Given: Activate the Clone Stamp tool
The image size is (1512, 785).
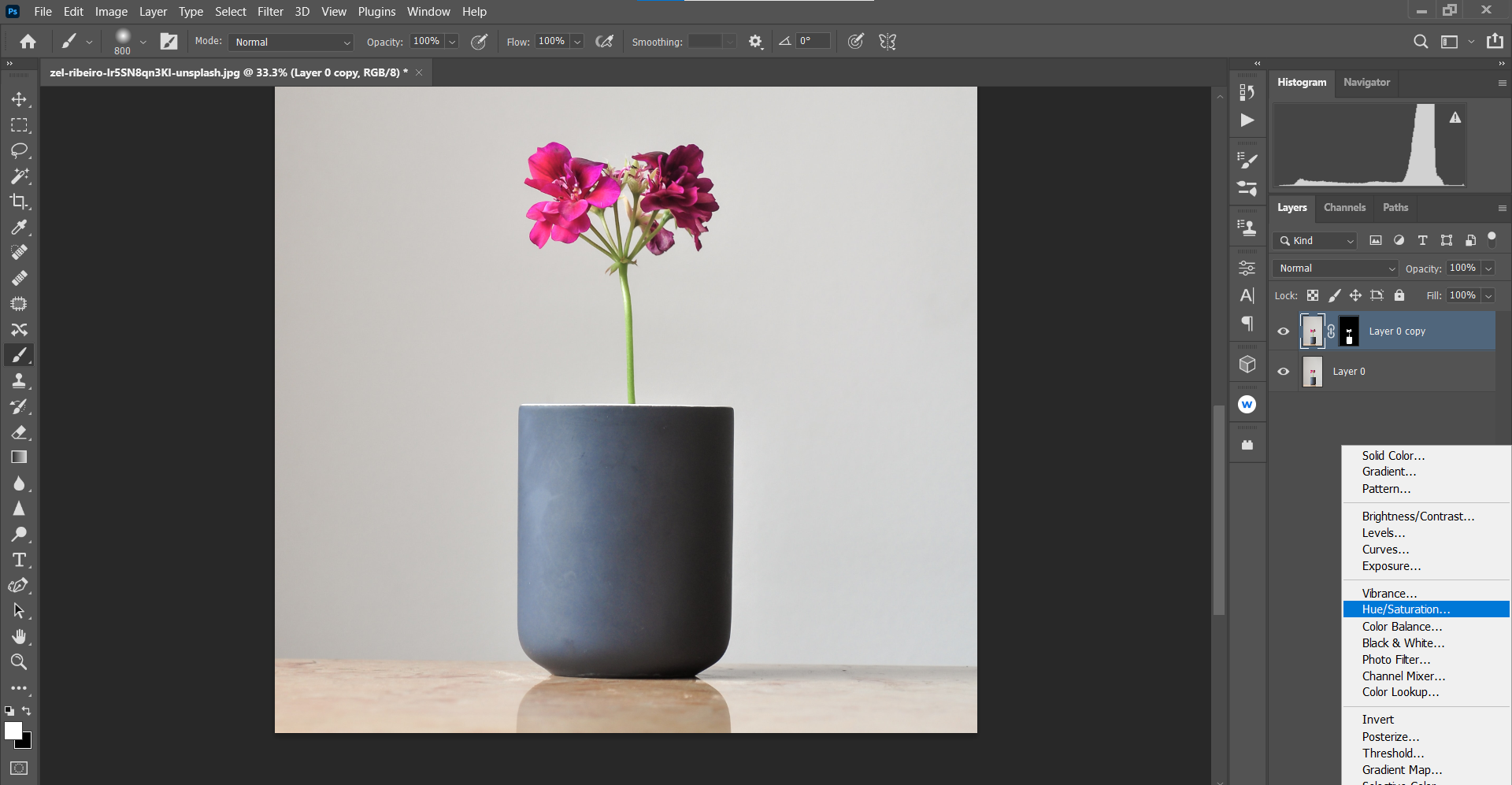Looking at the screenshot, I should click(19, 381).
